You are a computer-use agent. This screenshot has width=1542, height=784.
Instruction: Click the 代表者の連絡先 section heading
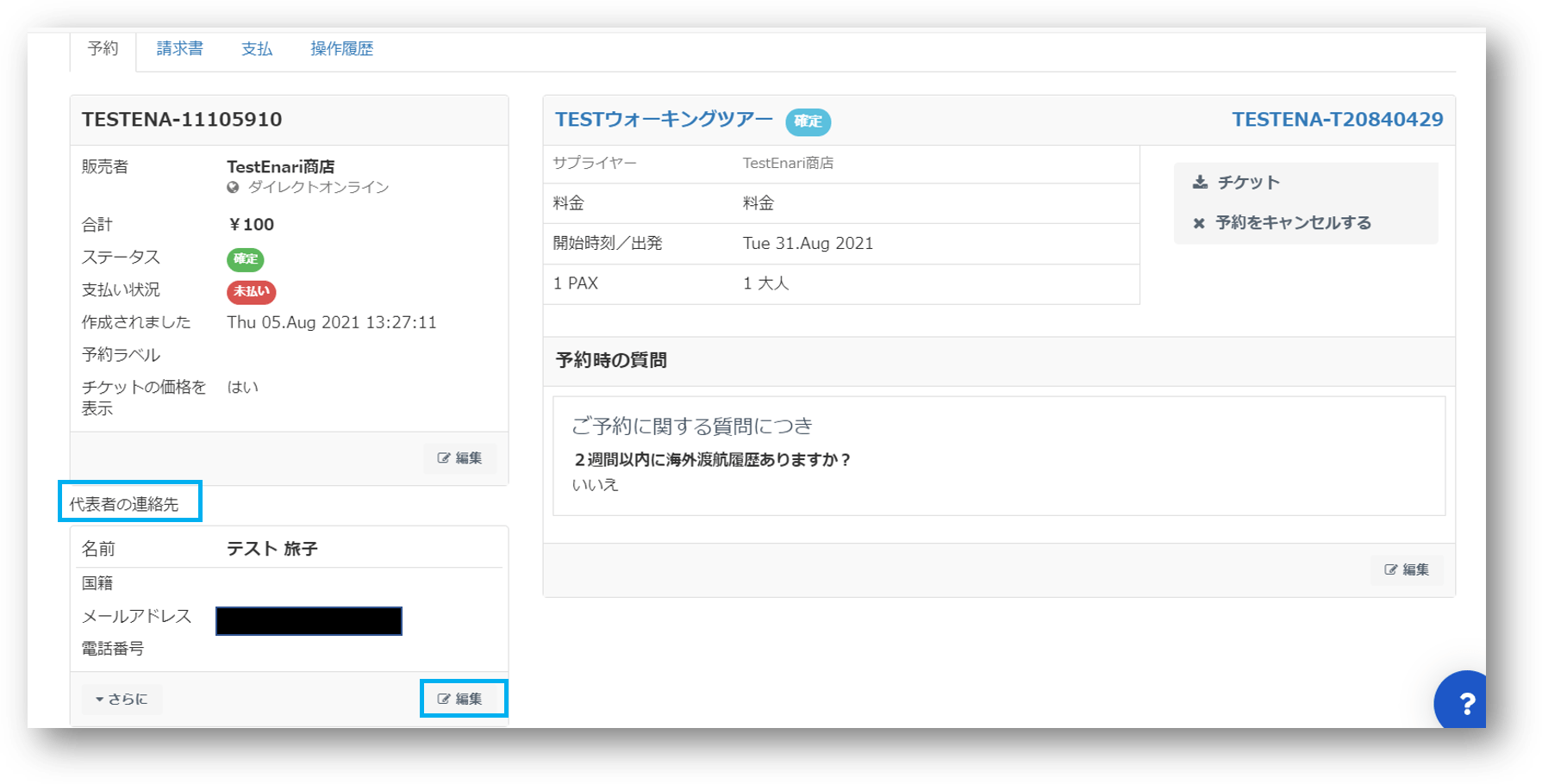[124, 504]
